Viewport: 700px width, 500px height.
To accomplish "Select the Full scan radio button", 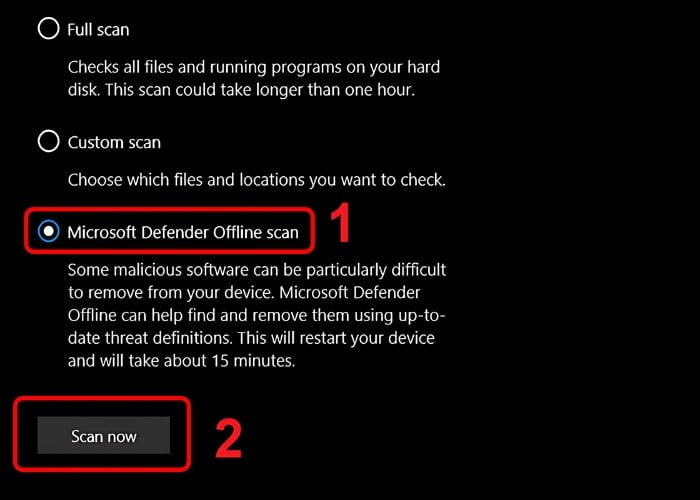I will [x=48, y=29].
